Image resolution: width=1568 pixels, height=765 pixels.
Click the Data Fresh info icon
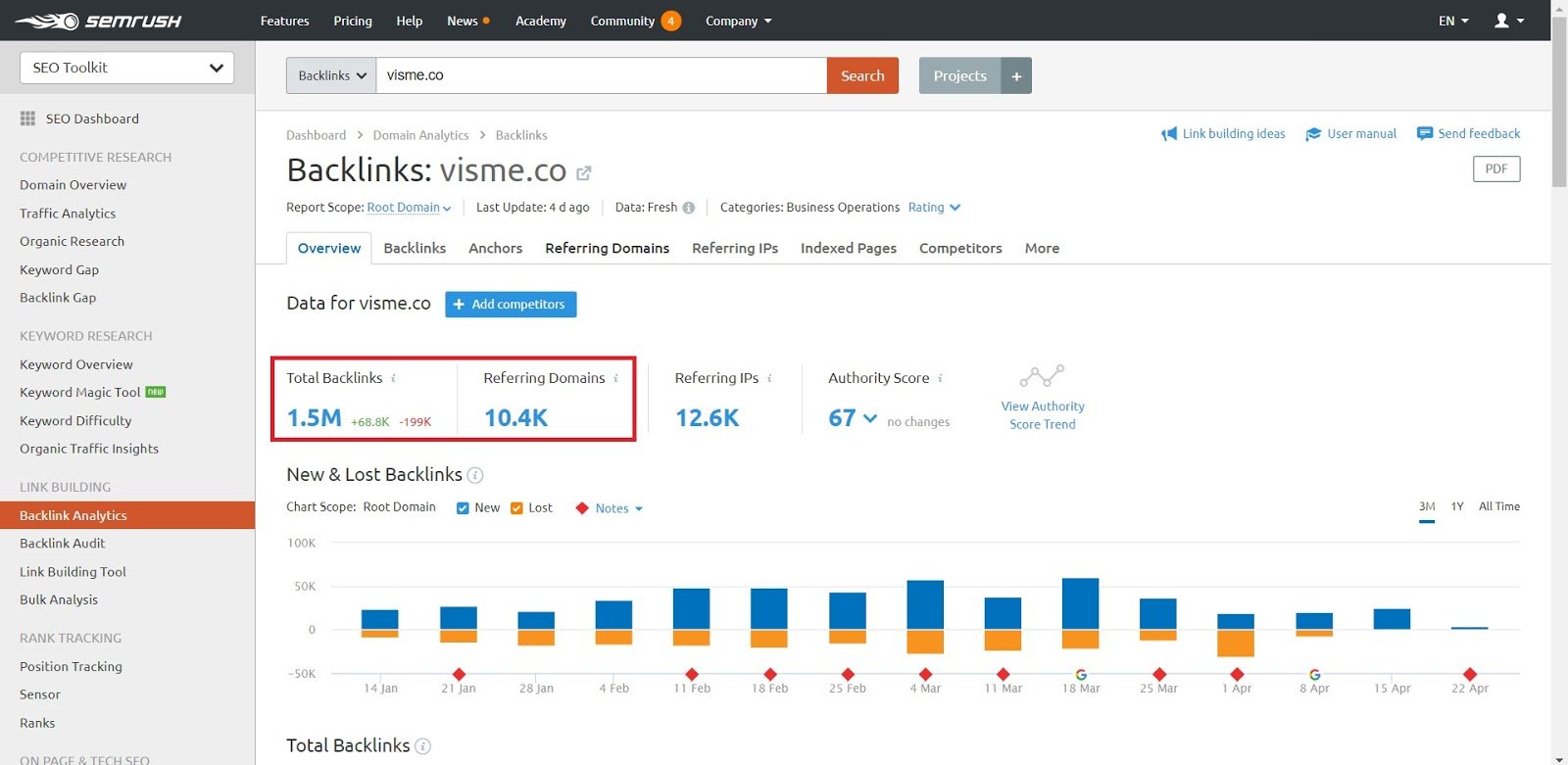pyautogui.click(x=689, y=208)
